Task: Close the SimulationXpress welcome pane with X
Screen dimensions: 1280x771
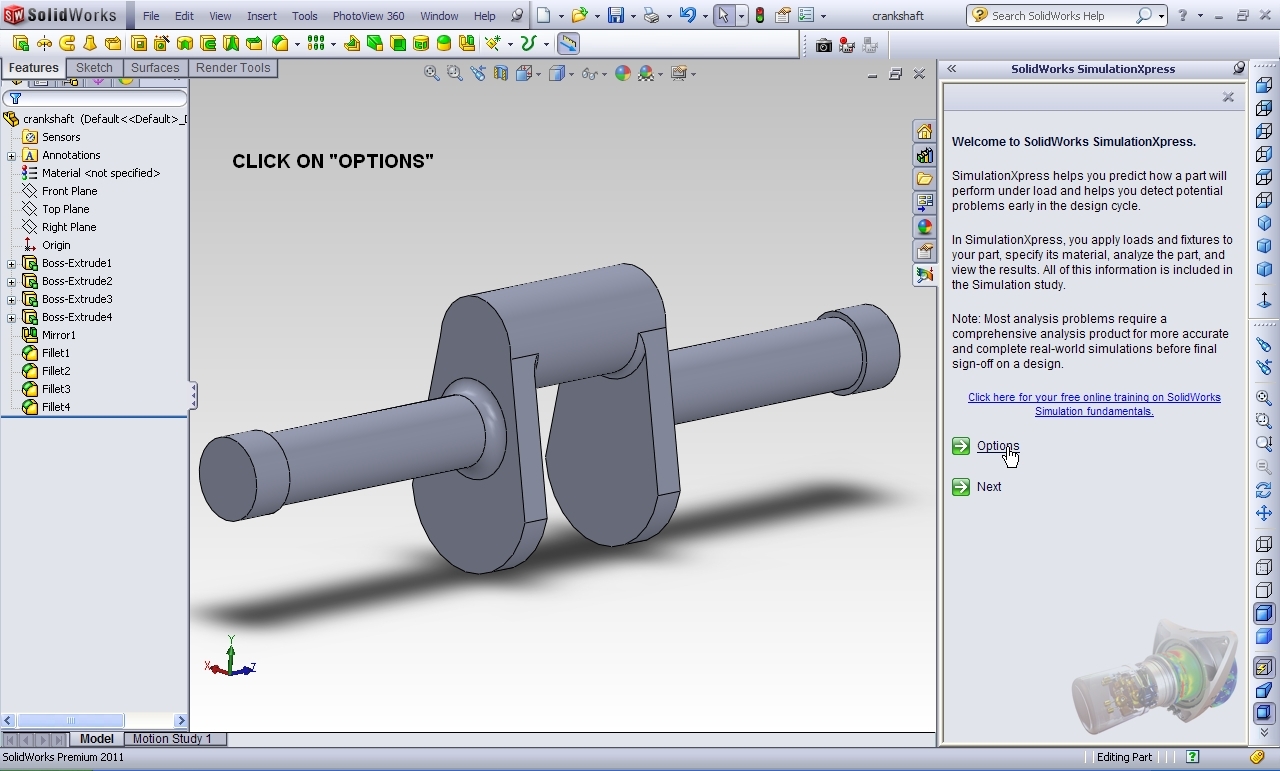Action: (x=1228, y=97)
